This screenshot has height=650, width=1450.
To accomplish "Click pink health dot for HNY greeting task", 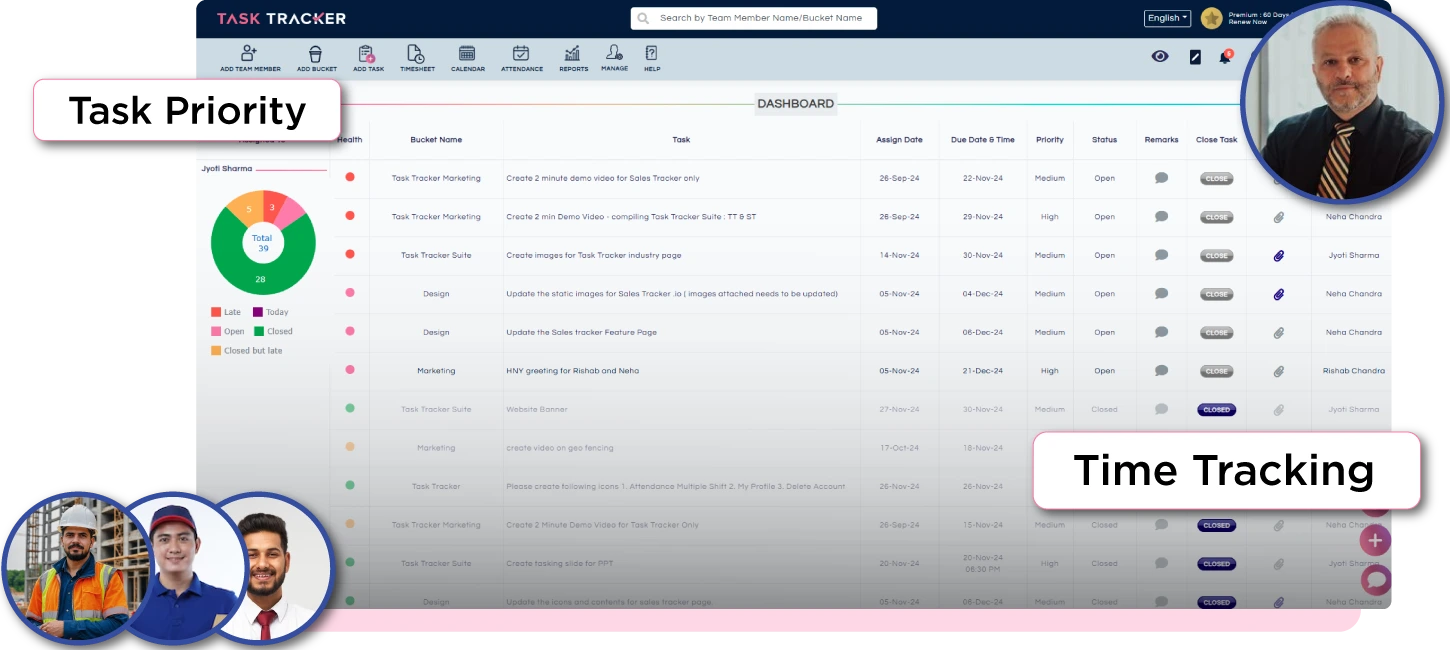I will tap(350, 370).
